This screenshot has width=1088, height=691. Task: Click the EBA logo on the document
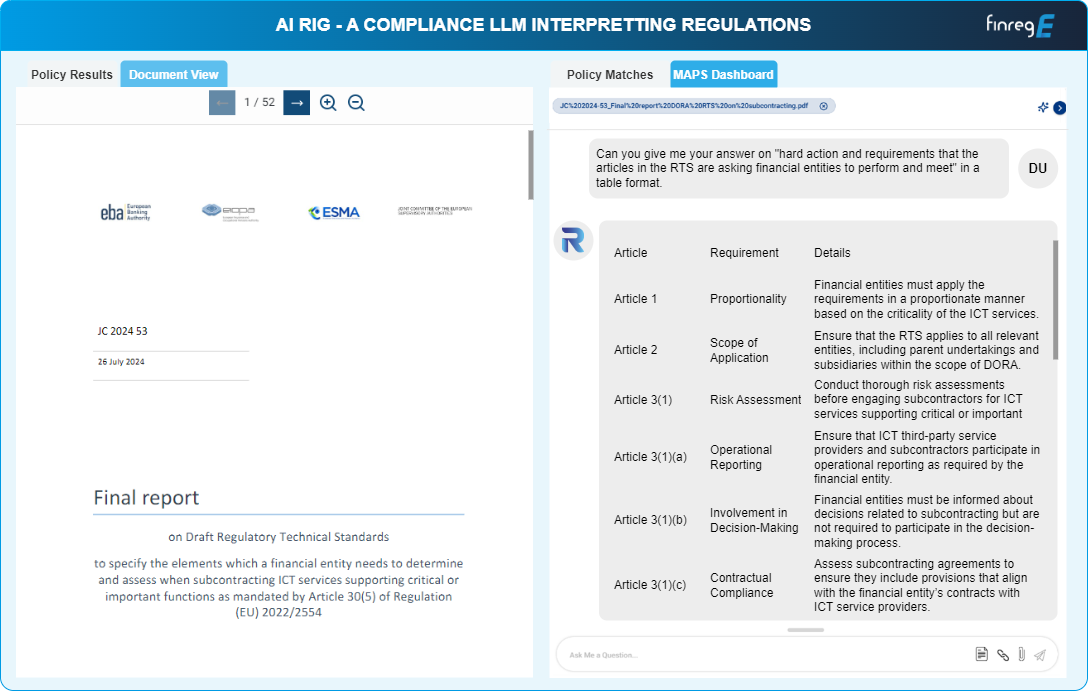point(126,212)
